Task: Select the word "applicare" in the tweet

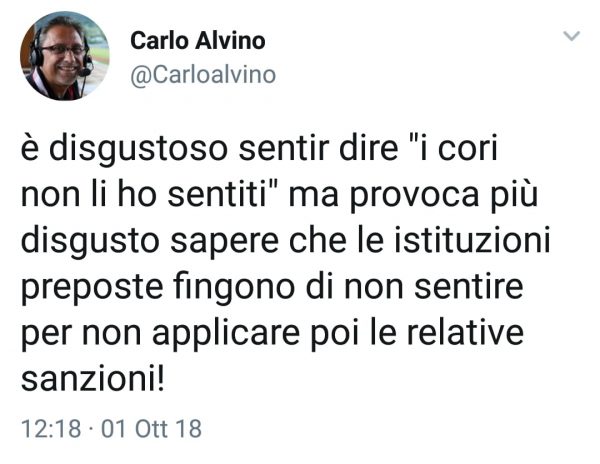Action: click(x=226, y=335)
